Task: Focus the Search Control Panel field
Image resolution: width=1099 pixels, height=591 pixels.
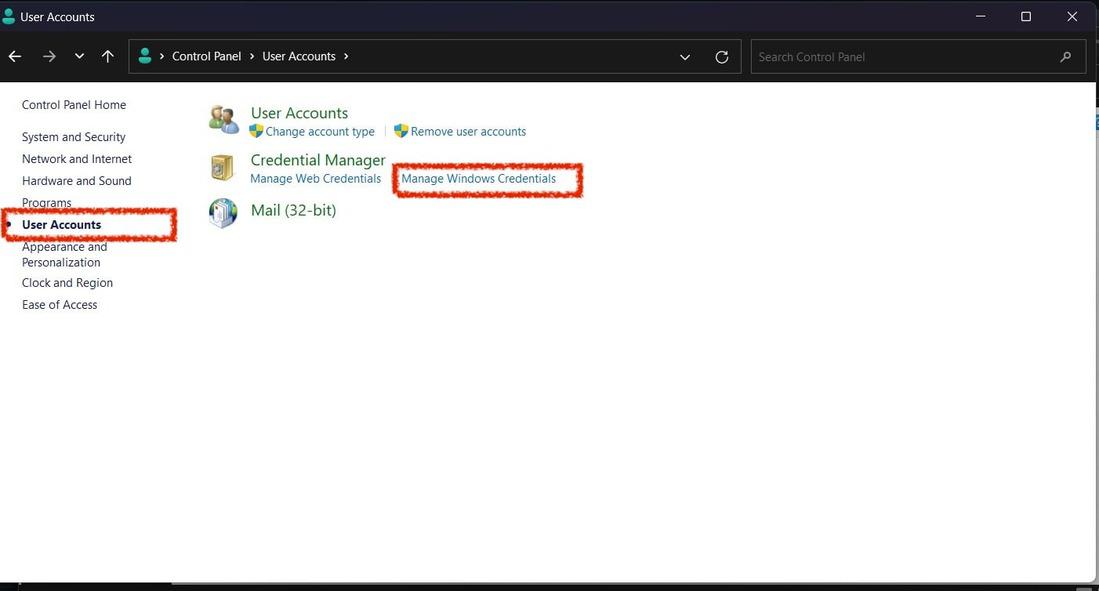Action: point(918,57)
